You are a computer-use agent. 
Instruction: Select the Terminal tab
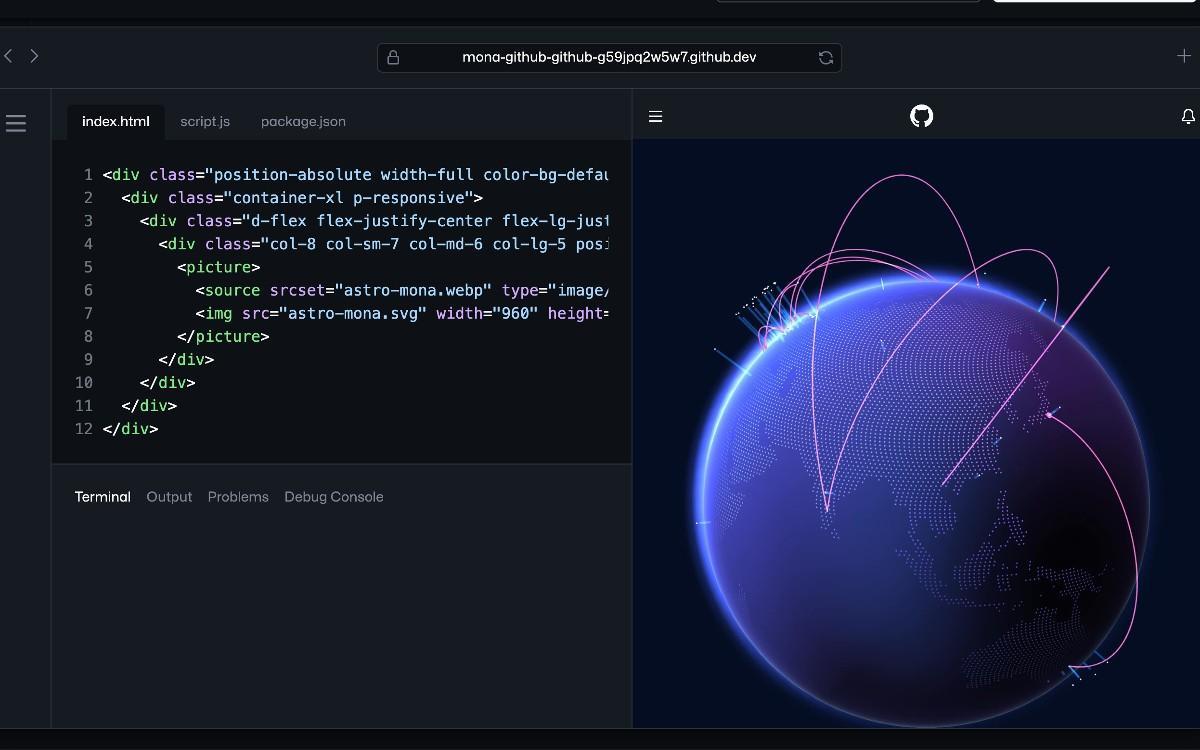(x=102, y=497)
